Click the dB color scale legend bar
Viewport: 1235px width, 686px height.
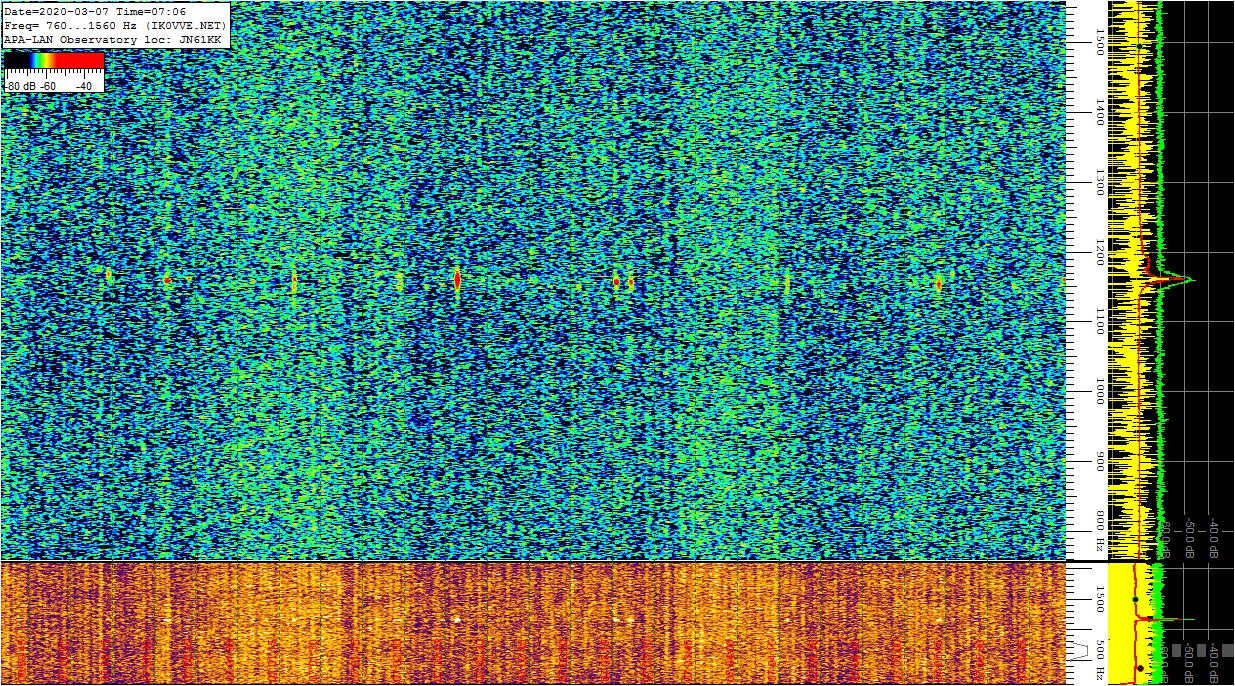54,61
